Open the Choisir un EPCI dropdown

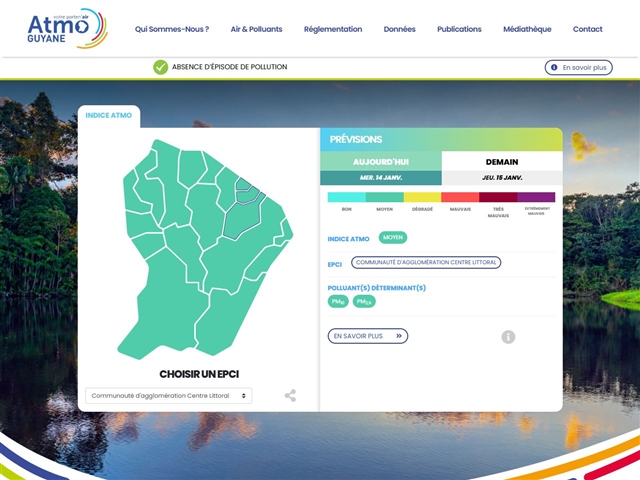(169, 396)
